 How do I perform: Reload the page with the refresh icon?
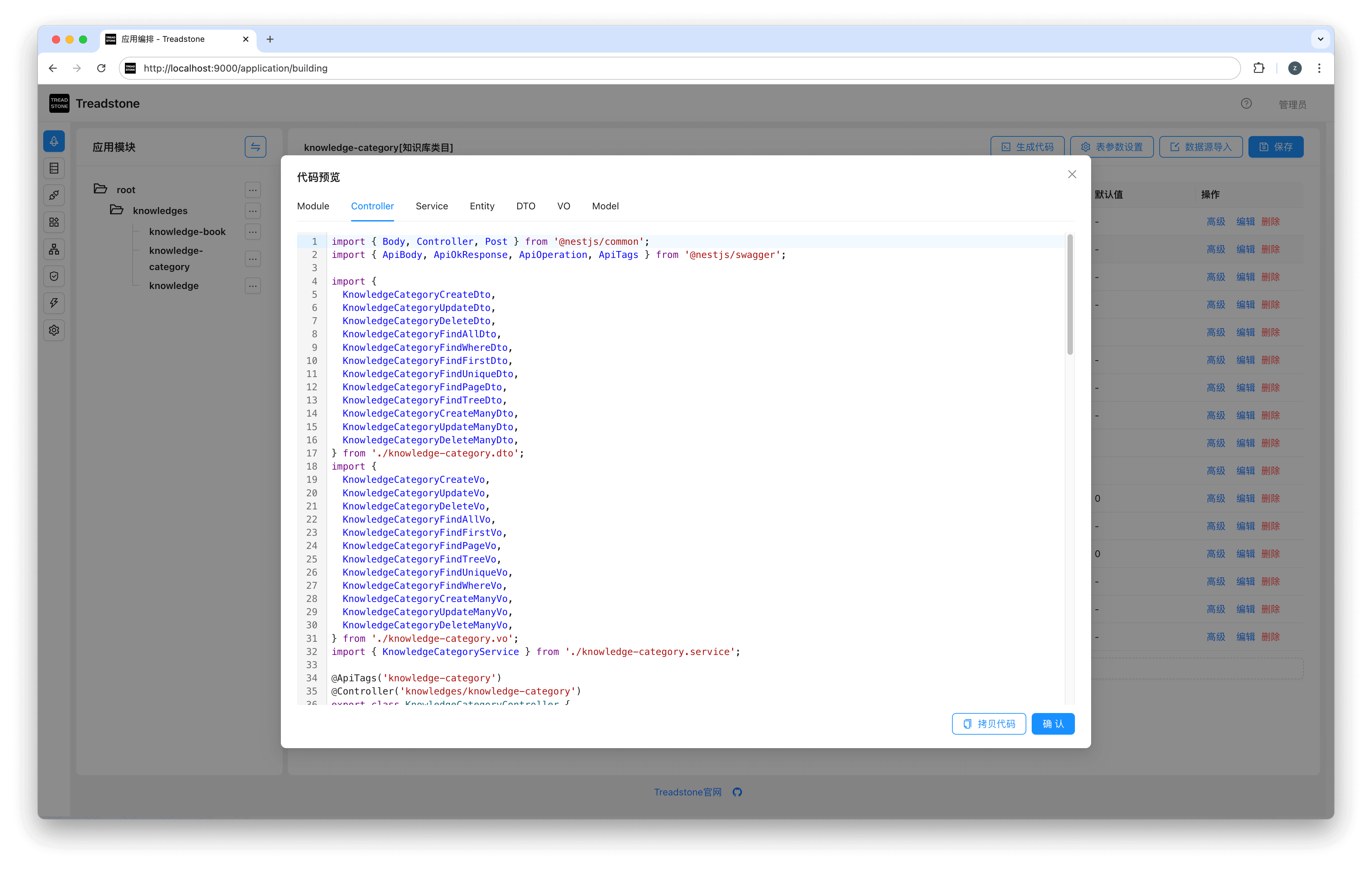(101, 69)
